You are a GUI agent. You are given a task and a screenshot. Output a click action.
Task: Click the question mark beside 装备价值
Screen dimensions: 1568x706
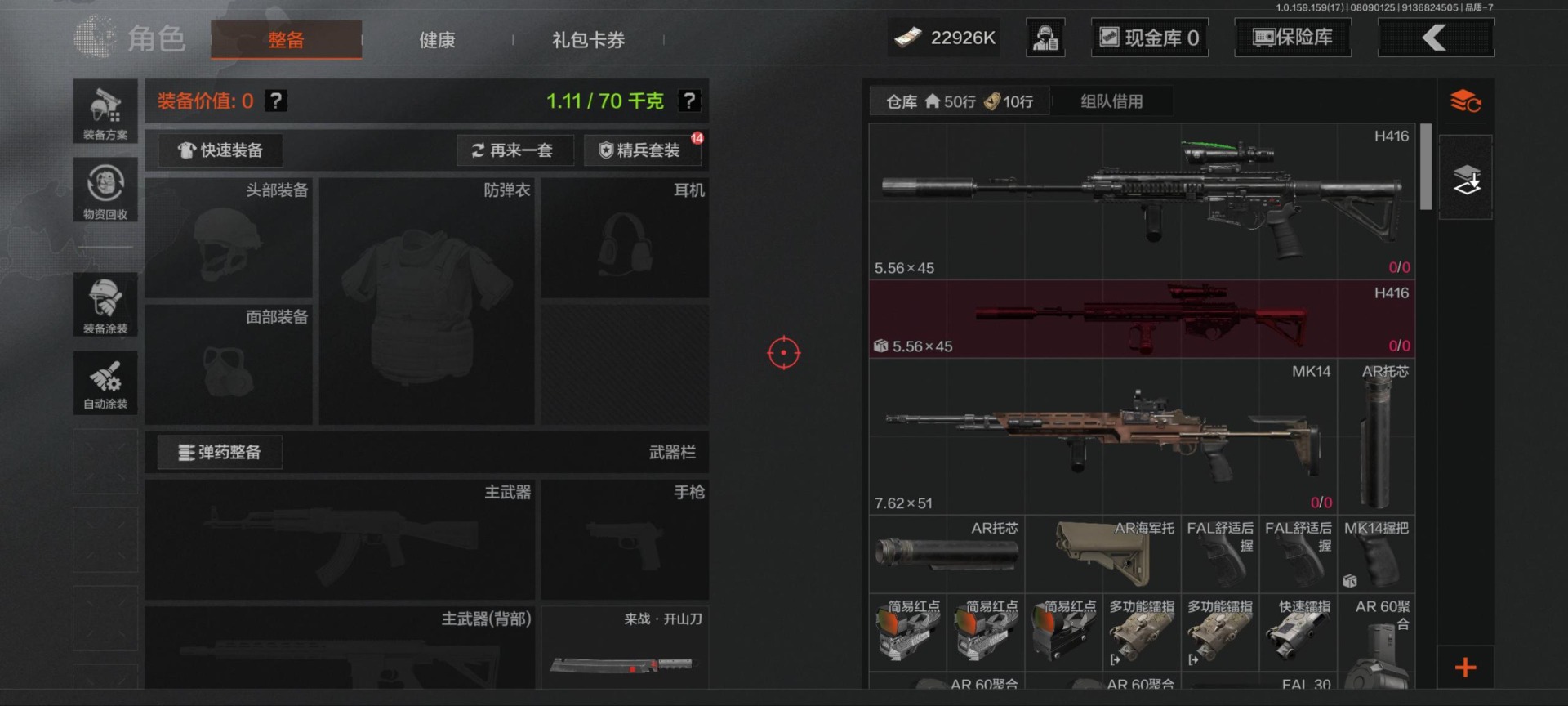click(x=276, y=101)
